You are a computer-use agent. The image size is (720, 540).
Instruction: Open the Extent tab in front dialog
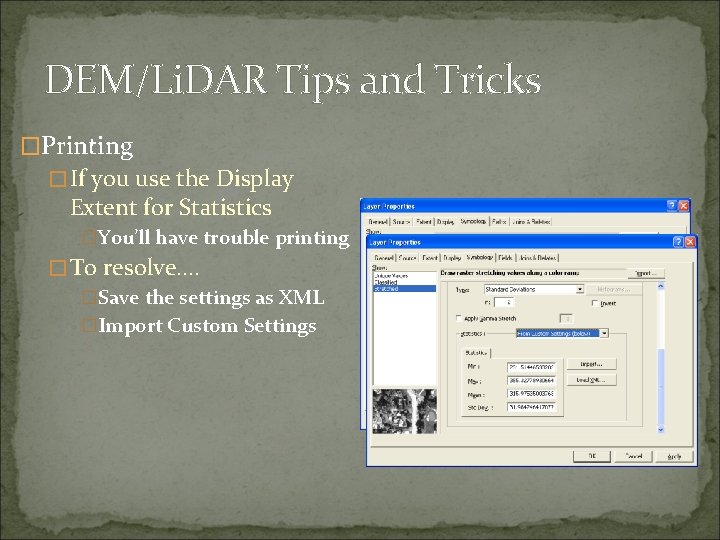click(x=430, y=258)
